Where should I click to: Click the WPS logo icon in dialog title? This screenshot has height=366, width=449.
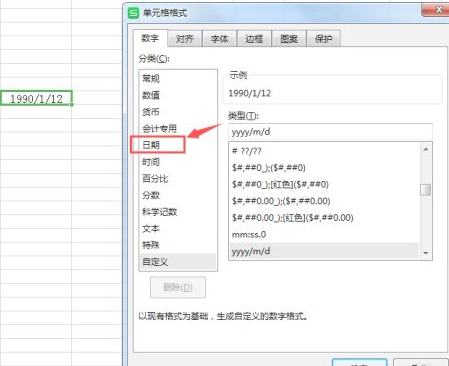[133, 13]
